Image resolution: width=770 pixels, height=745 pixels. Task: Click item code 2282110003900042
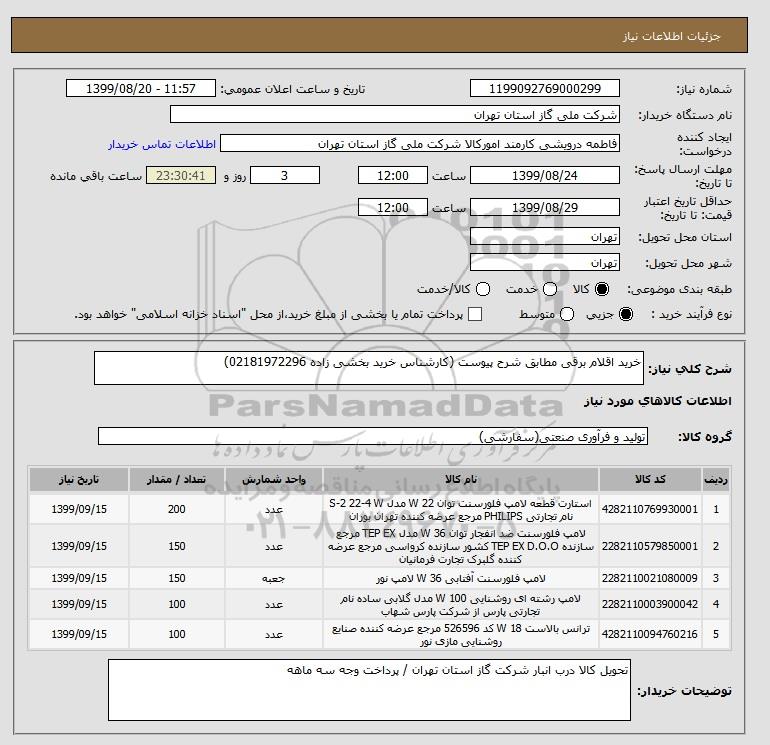pyautogui.click(x=650, y=604)
